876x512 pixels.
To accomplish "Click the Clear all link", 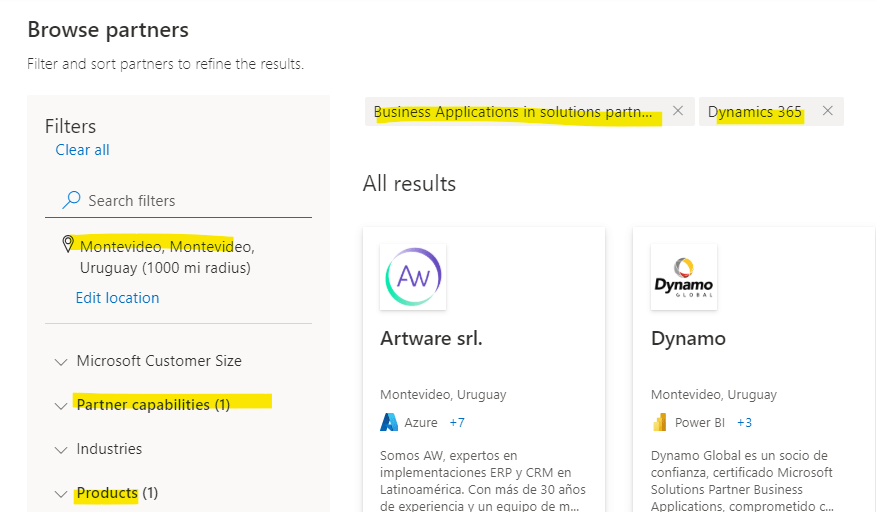I will [x=82, y=150].
